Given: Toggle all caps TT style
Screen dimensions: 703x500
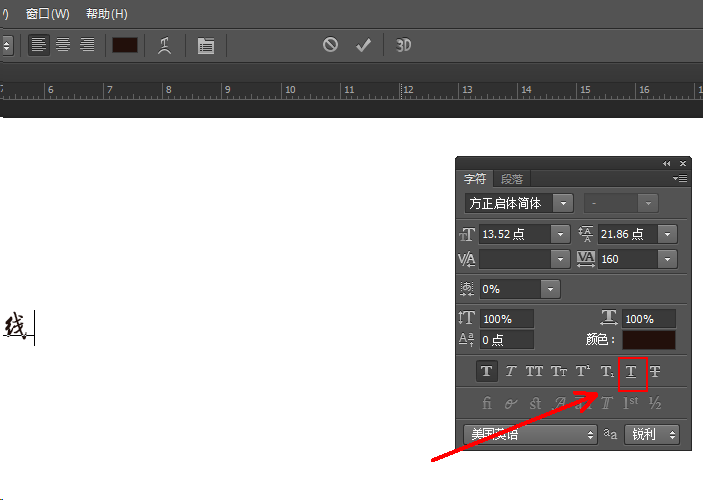Looking at the screenshot, I should (x=534, y=371).
